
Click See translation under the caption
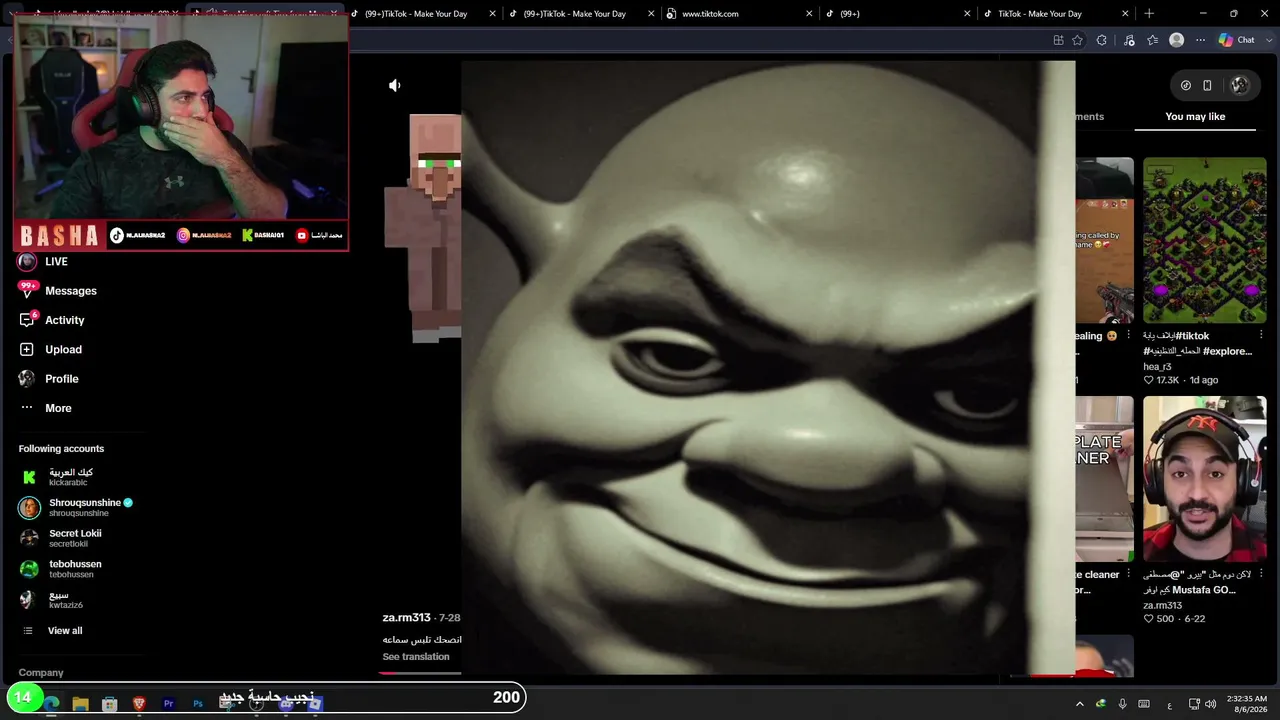click(x=416, y=657)
